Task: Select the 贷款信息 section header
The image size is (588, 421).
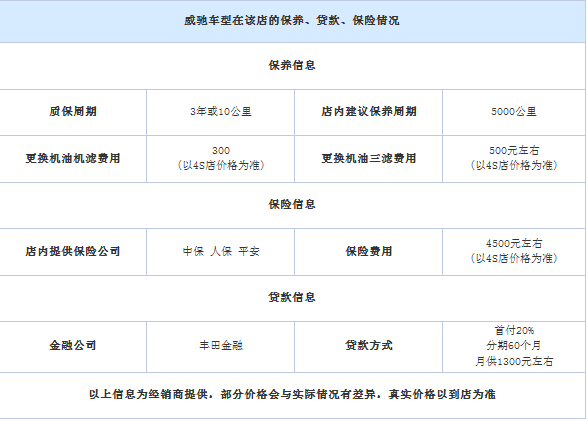Action: pyautogui.click(x=292, y=297)
